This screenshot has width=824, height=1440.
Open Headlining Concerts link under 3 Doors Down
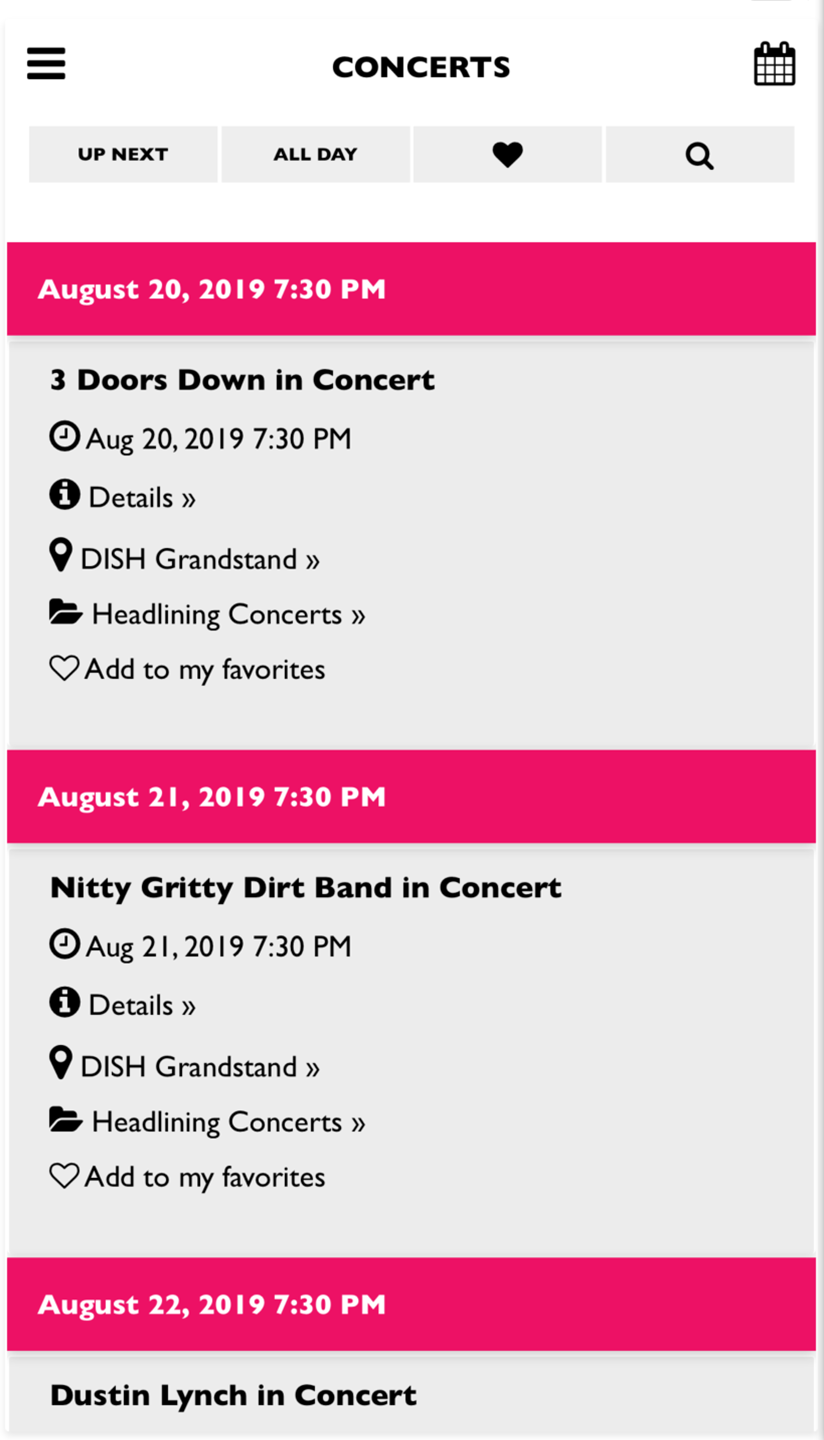pos(228,614)
